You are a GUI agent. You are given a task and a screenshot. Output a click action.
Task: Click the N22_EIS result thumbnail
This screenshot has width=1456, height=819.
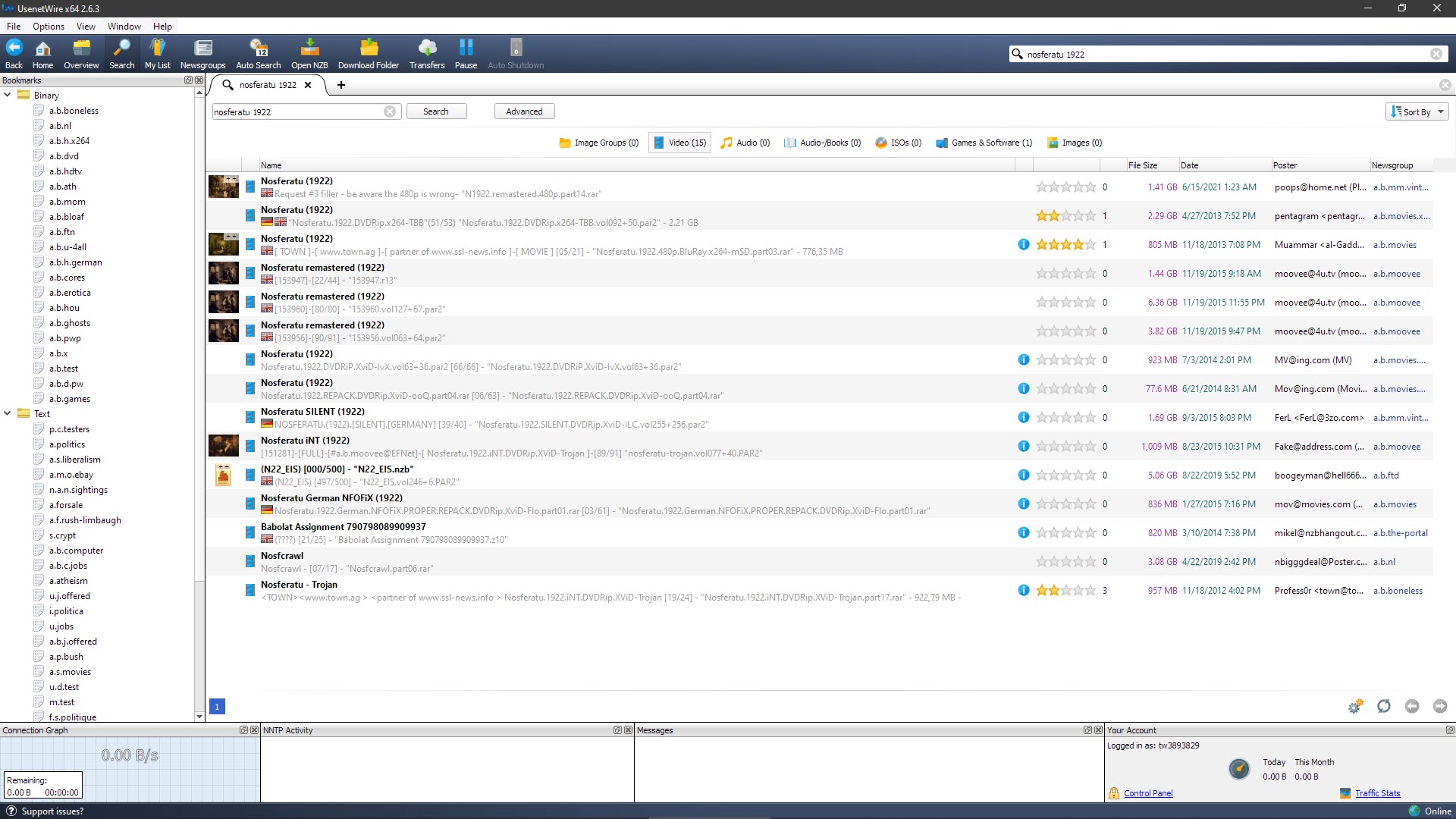pos(224,475)
